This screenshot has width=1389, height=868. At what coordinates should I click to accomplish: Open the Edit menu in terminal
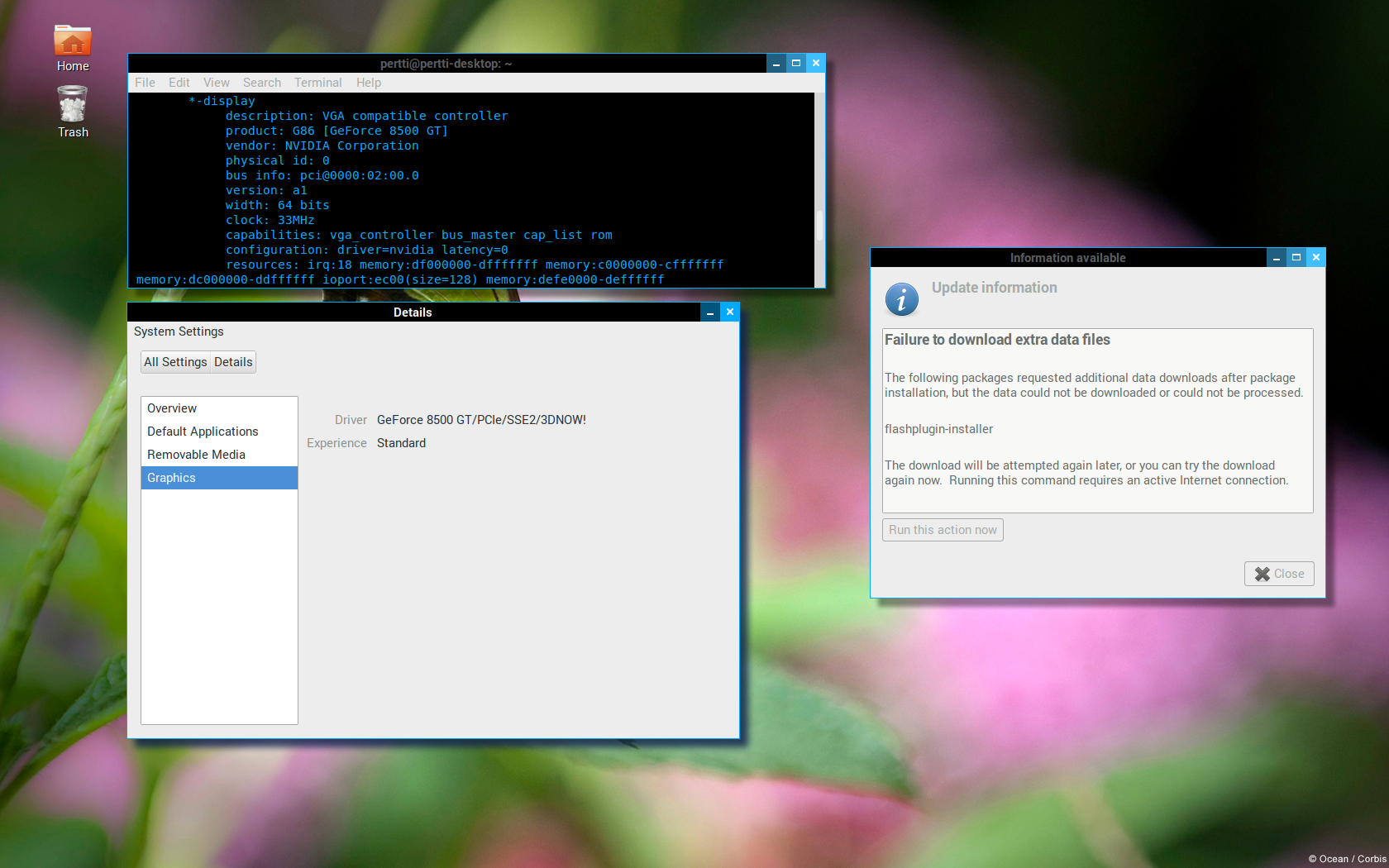point(179,83)
